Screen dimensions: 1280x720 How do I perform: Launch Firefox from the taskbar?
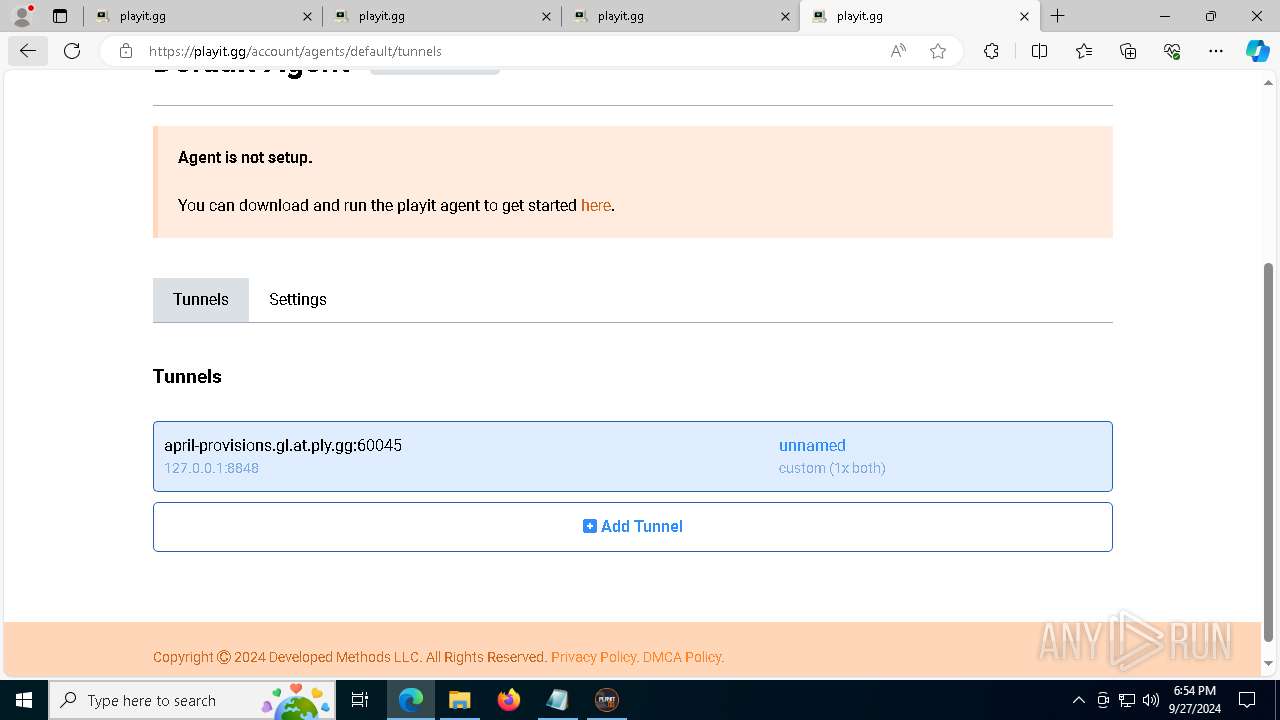click(509, 700)
